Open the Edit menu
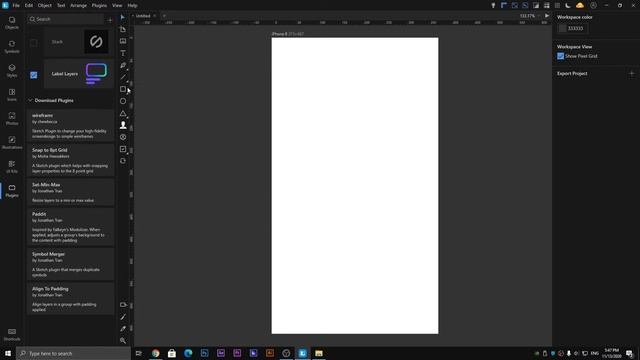640x360 pixels. [29, 5]
